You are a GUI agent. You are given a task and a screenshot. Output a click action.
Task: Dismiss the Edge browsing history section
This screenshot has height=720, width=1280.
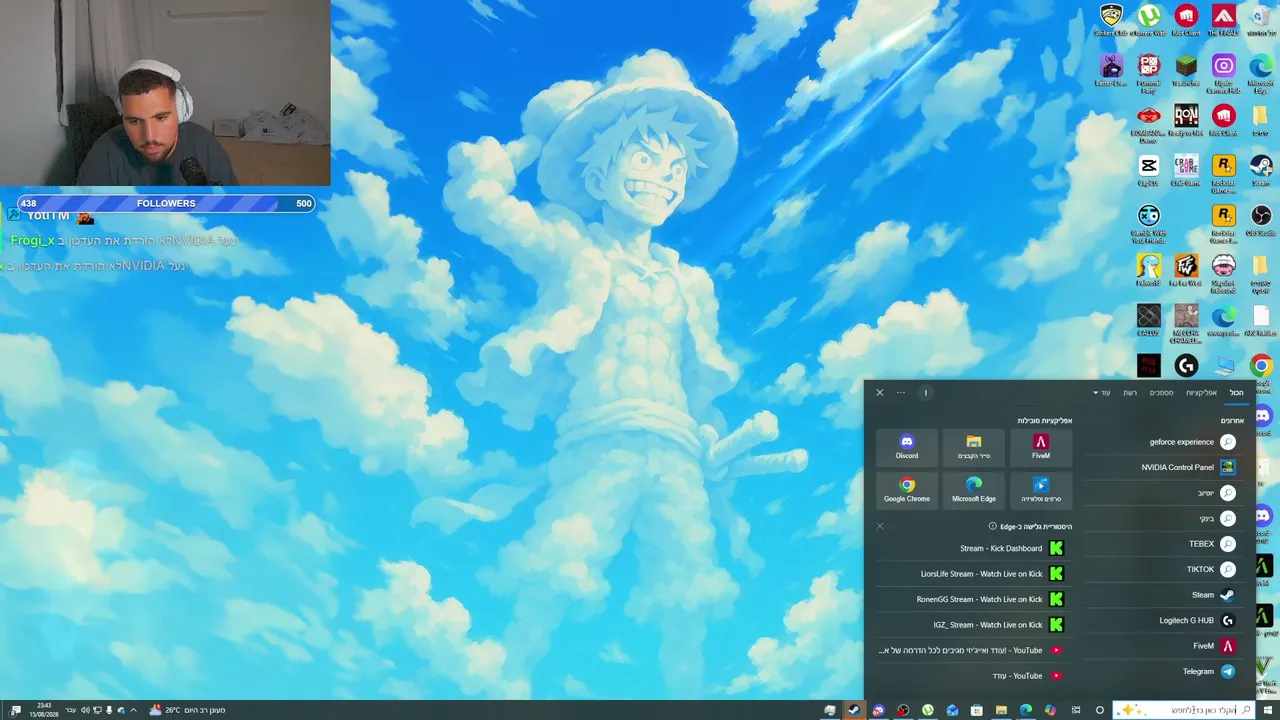click(x=880, y=526)
